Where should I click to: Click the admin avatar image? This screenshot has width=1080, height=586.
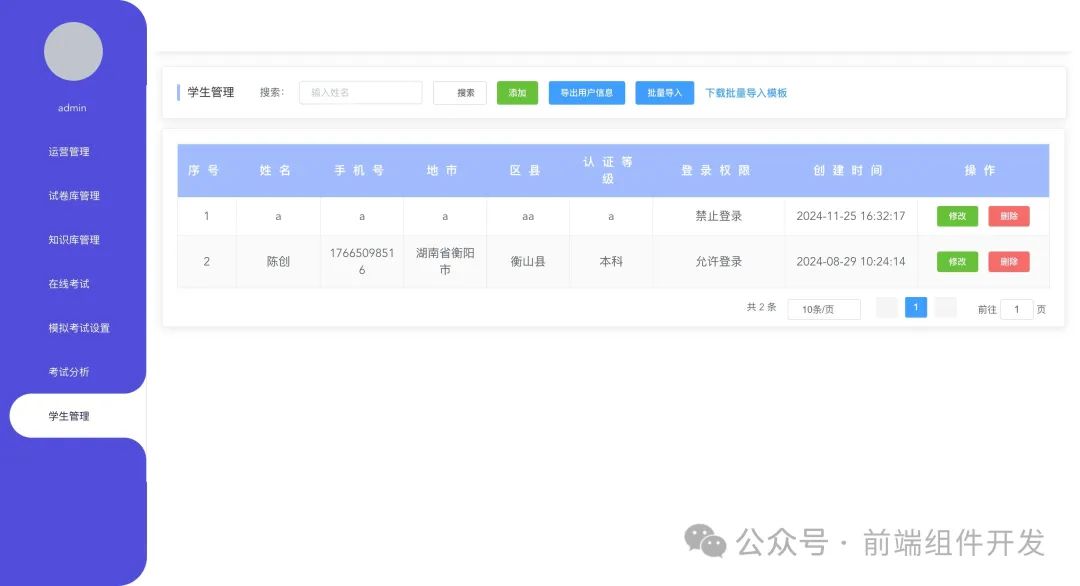(x=73, y=51)
